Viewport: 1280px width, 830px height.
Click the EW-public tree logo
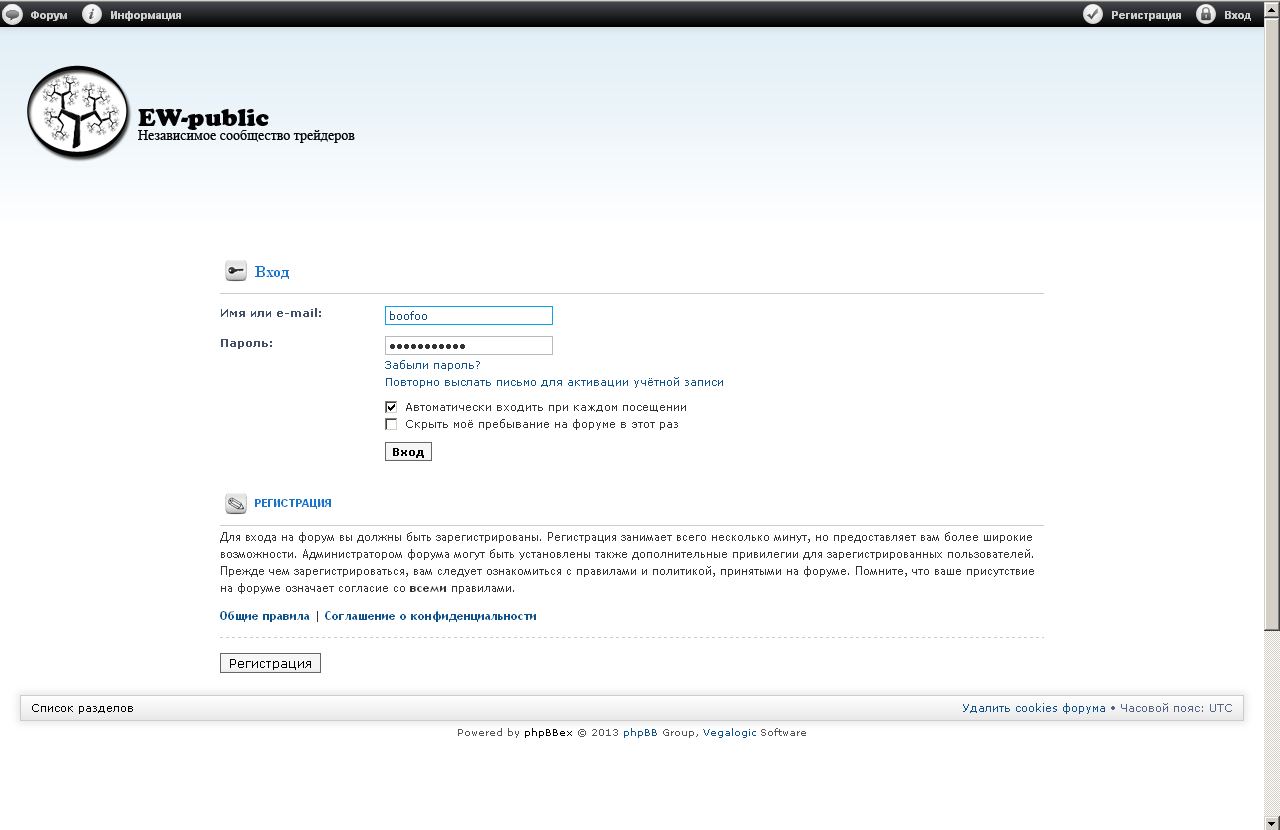[78, 113]
